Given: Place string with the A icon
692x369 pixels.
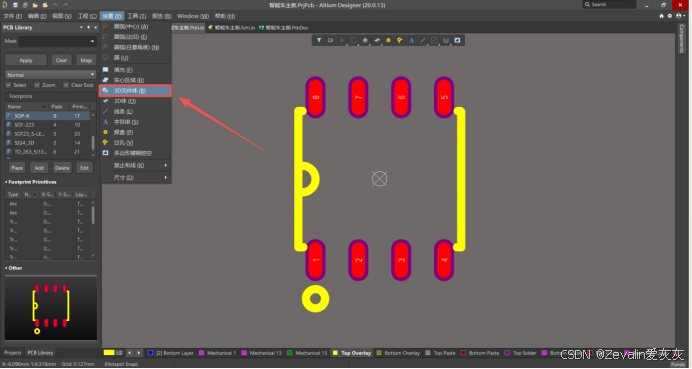Looking at the screenshot, I should 411,40.
